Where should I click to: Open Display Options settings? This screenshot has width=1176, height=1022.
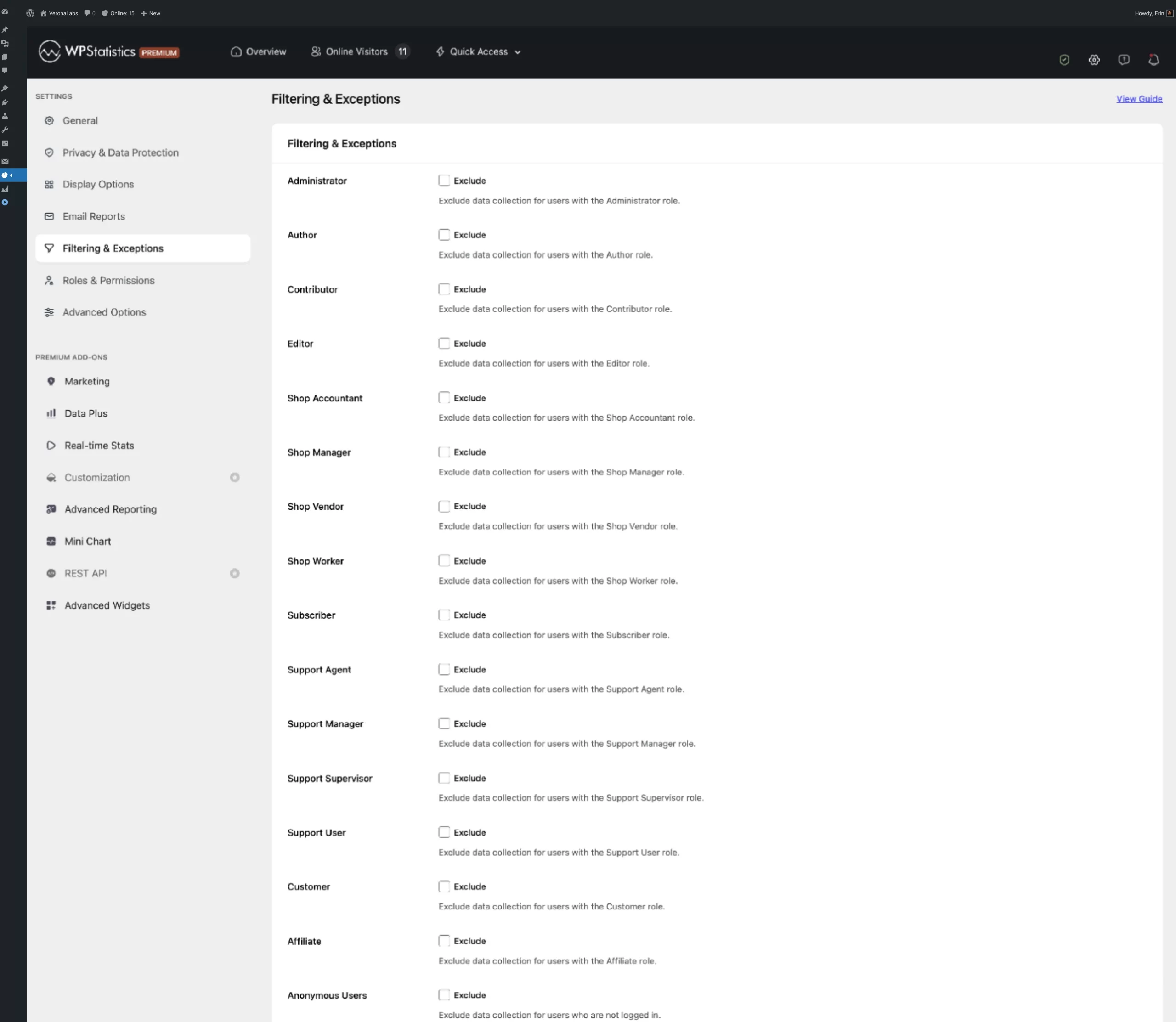pos(142,184)
